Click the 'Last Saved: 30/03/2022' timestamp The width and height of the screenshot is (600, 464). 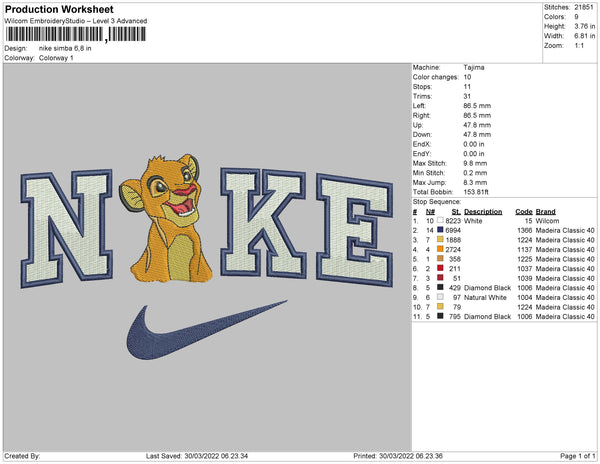(197, 456)
